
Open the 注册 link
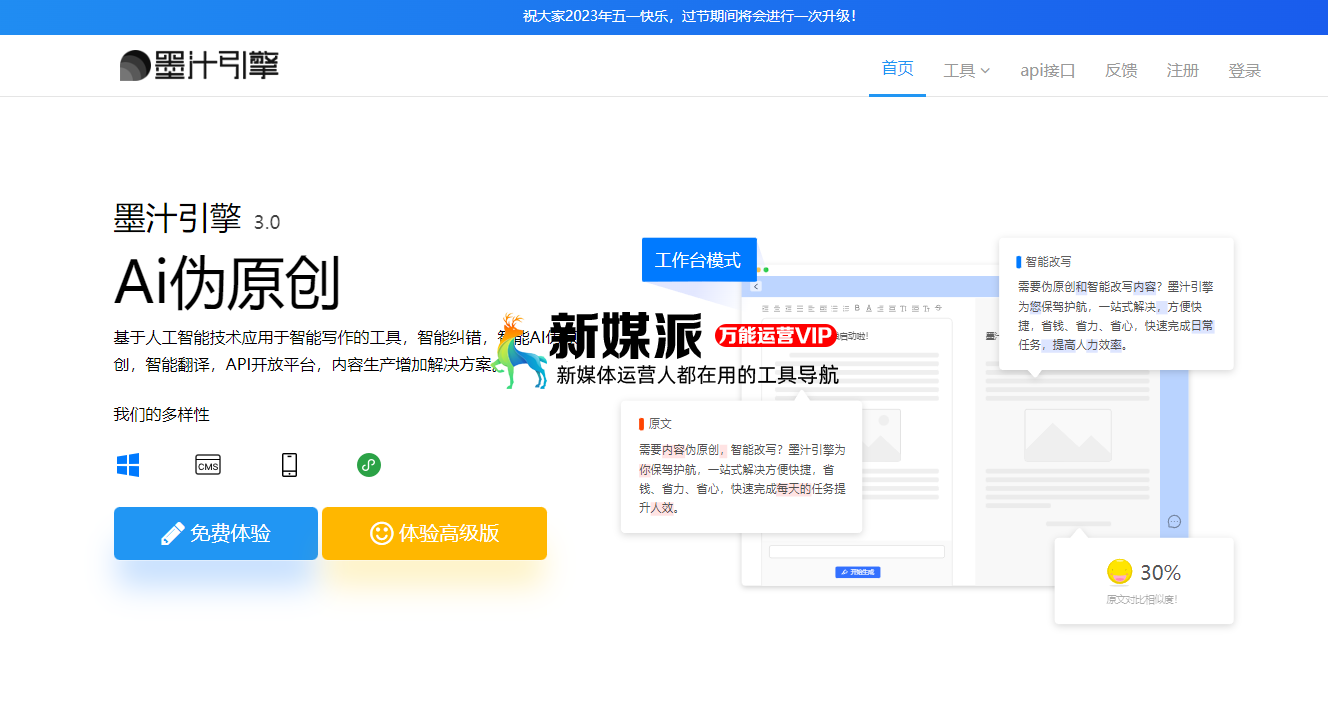pos(1183,70)
